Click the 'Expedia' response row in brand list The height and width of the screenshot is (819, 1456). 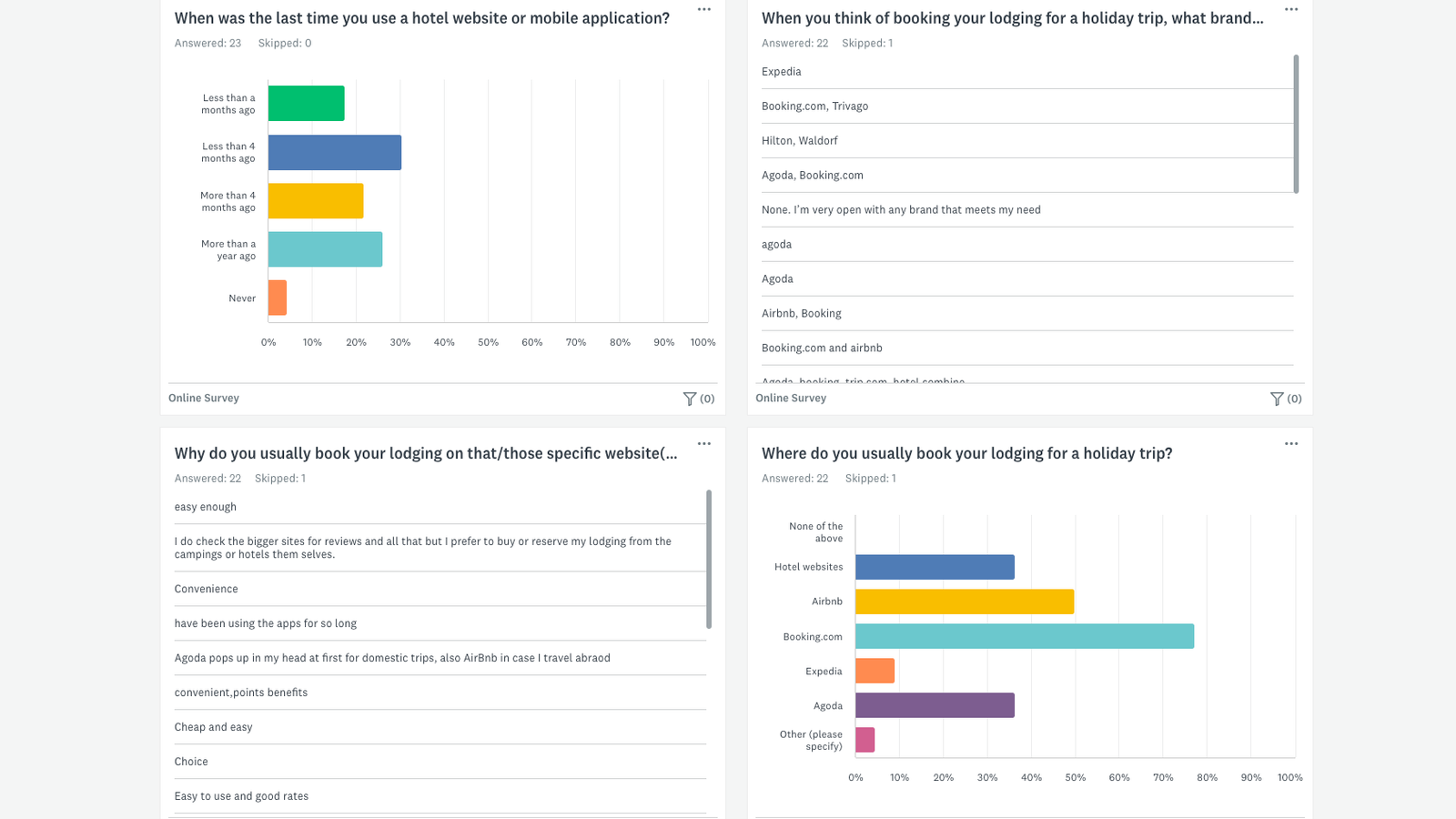pos(781,71)
